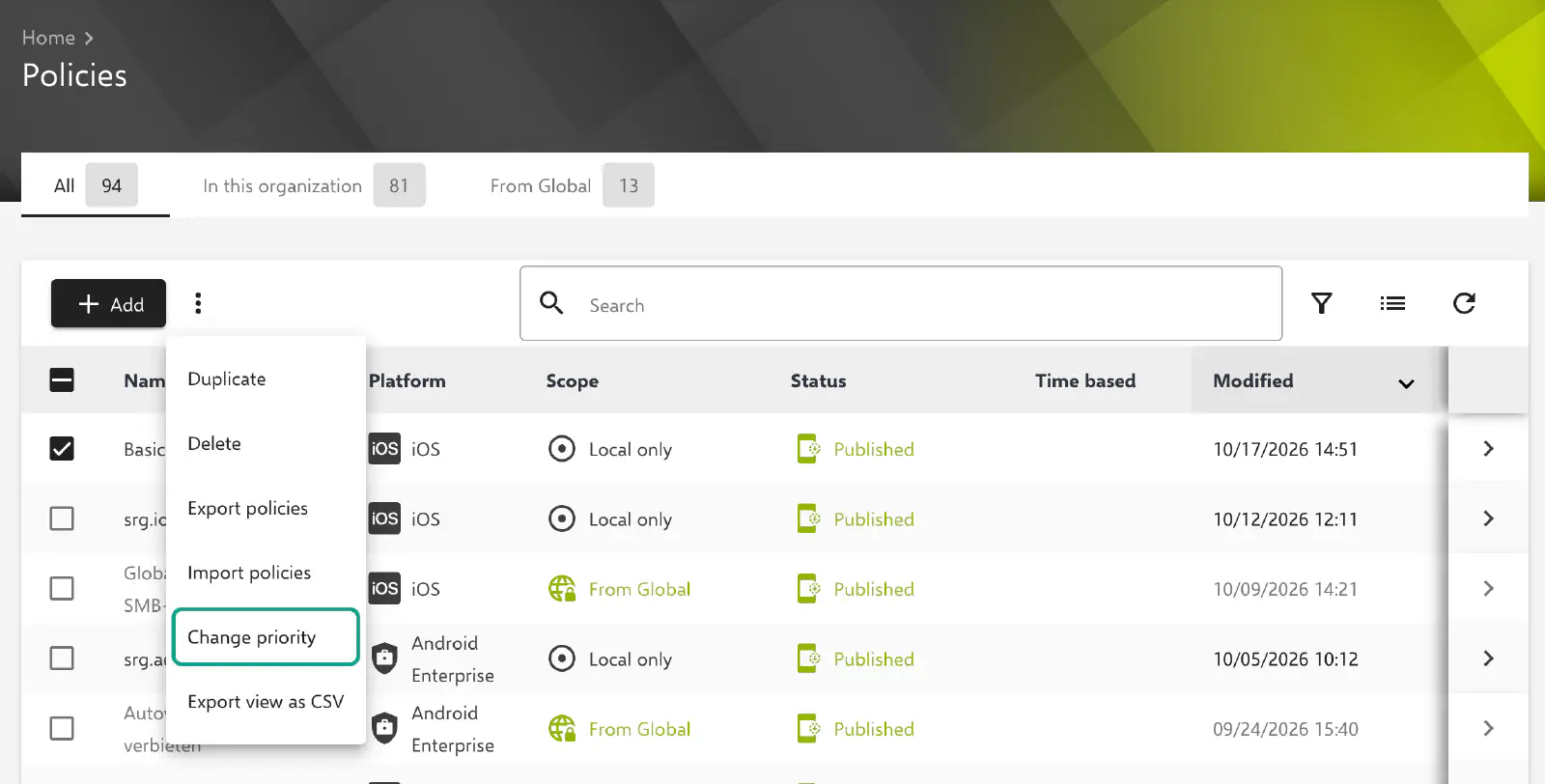Click the iOS platform icon in 10/17/2026 row

click(x=384, y=448)
